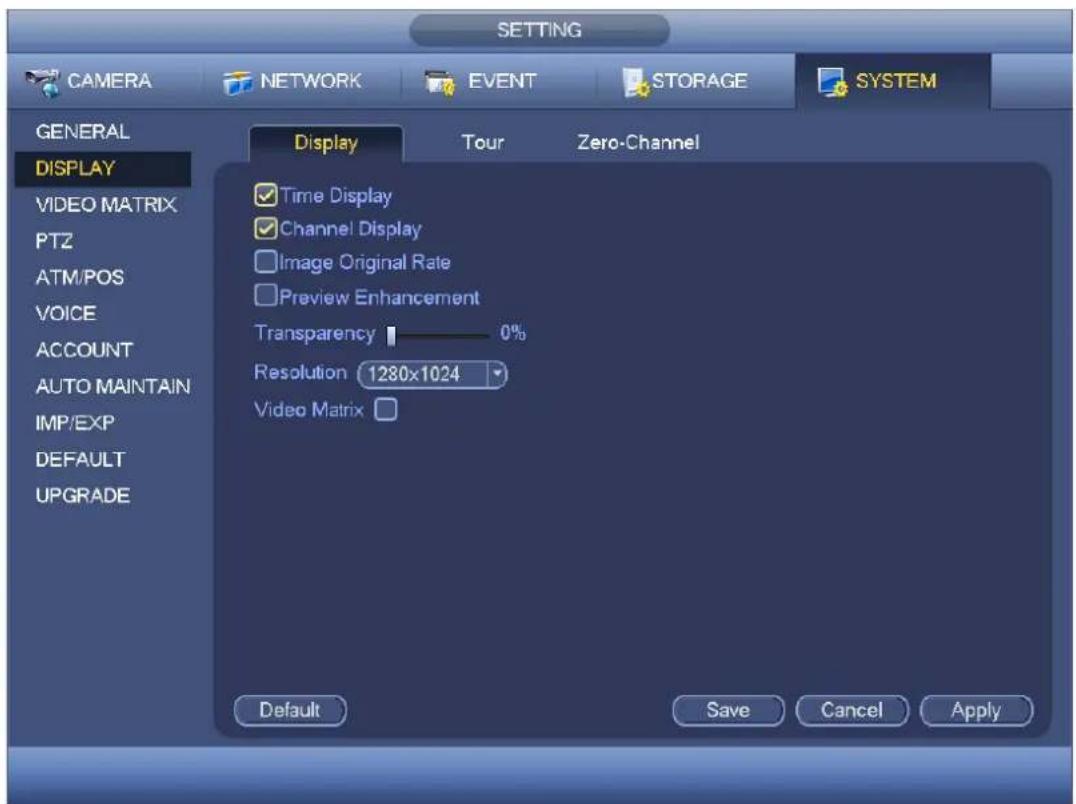Enable Image Original Rate

point(265,261)
